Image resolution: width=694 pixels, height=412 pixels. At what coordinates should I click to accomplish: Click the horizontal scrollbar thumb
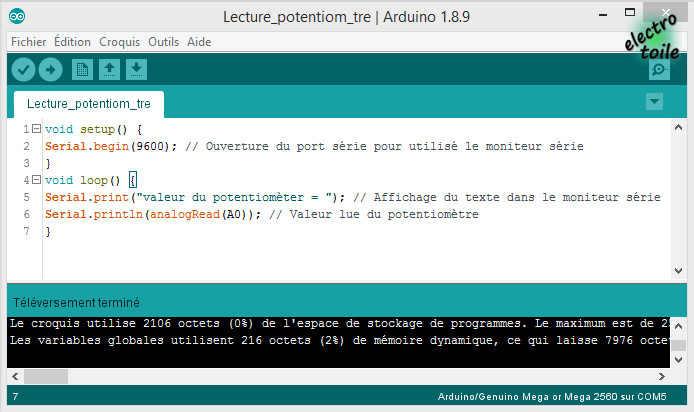pyautogui.click(x=46, y=377)
